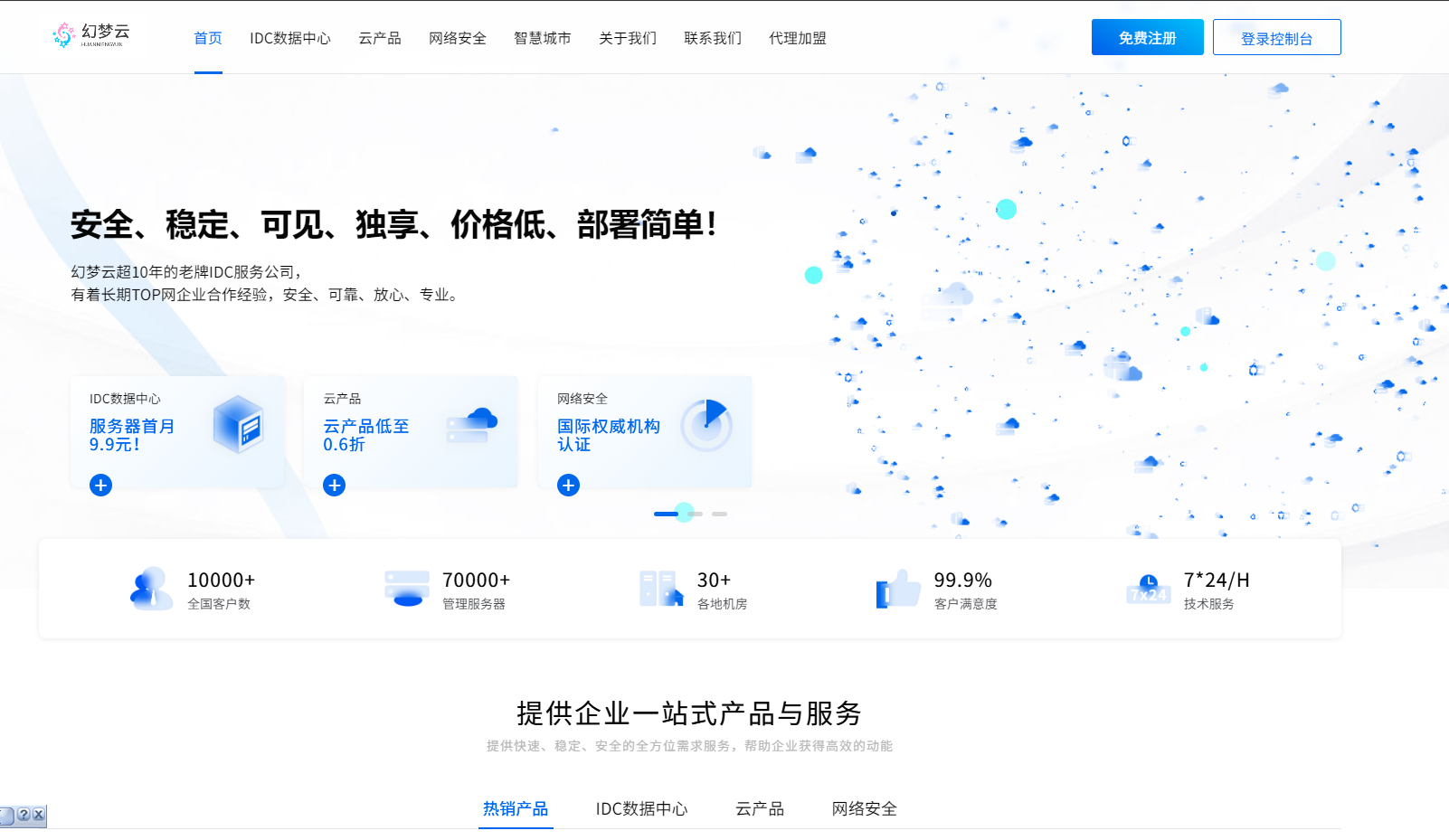1449x840 pixels.
Task: Click the plus icon on the 国际权威机构认证 card
Action: 568,486
